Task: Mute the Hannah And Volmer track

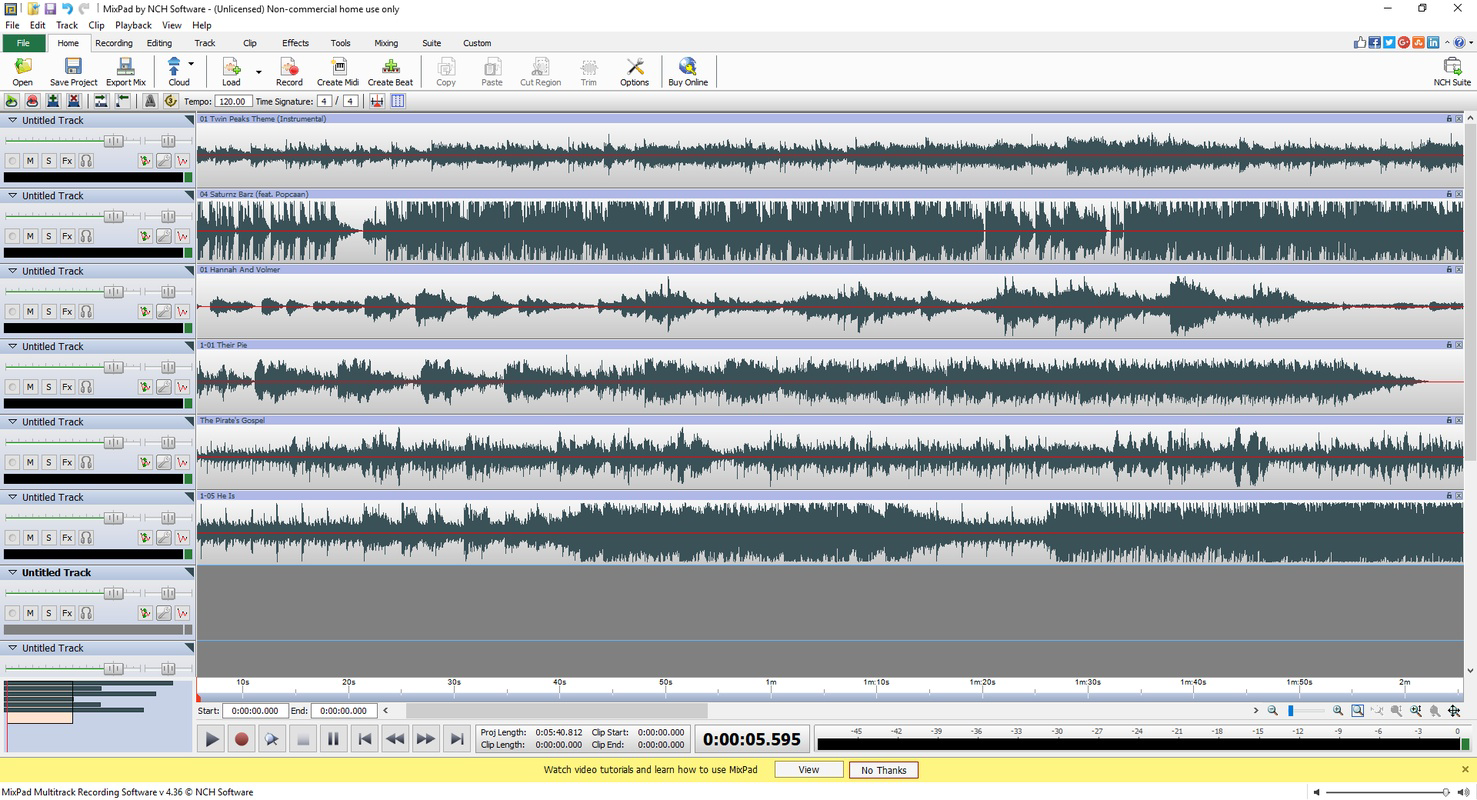Action: click(30, 311)
